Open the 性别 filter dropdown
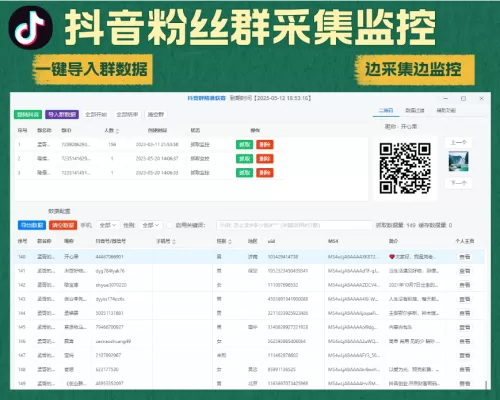Screen dimensions: 500x400 coord(151,225)
